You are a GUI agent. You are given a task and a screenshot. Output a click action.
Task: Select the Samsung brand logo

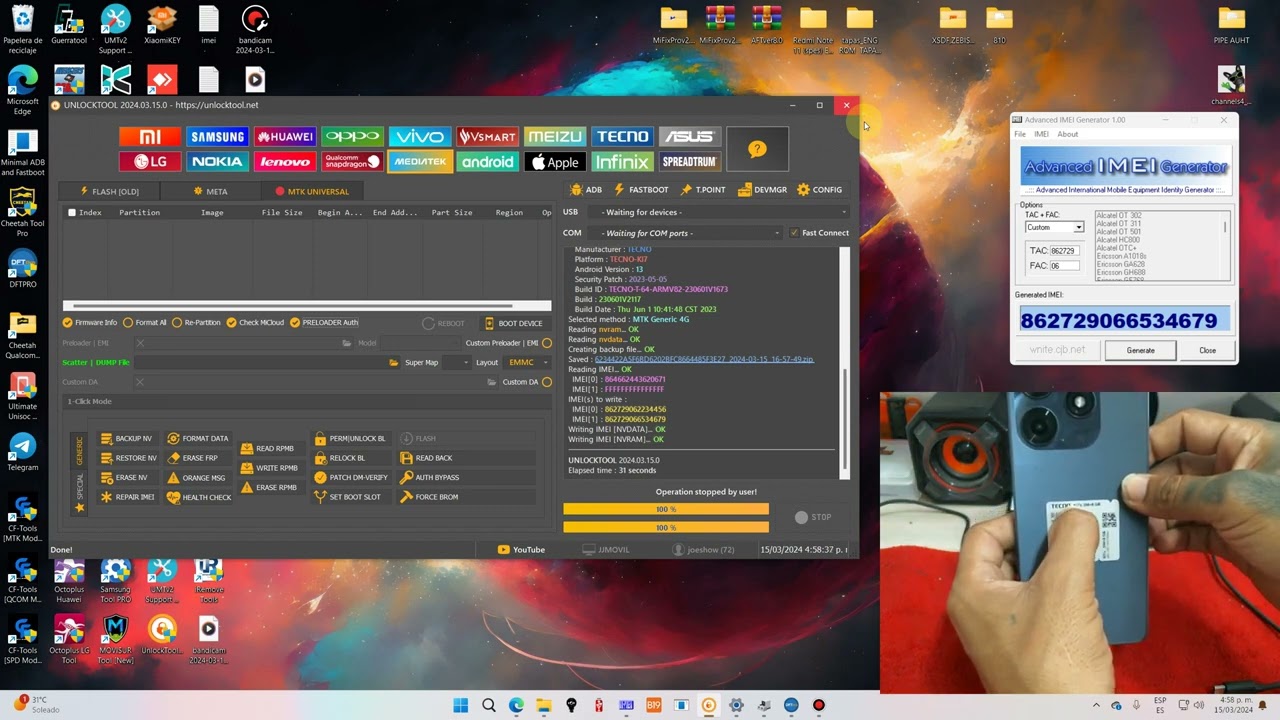(x=217, y=137)
